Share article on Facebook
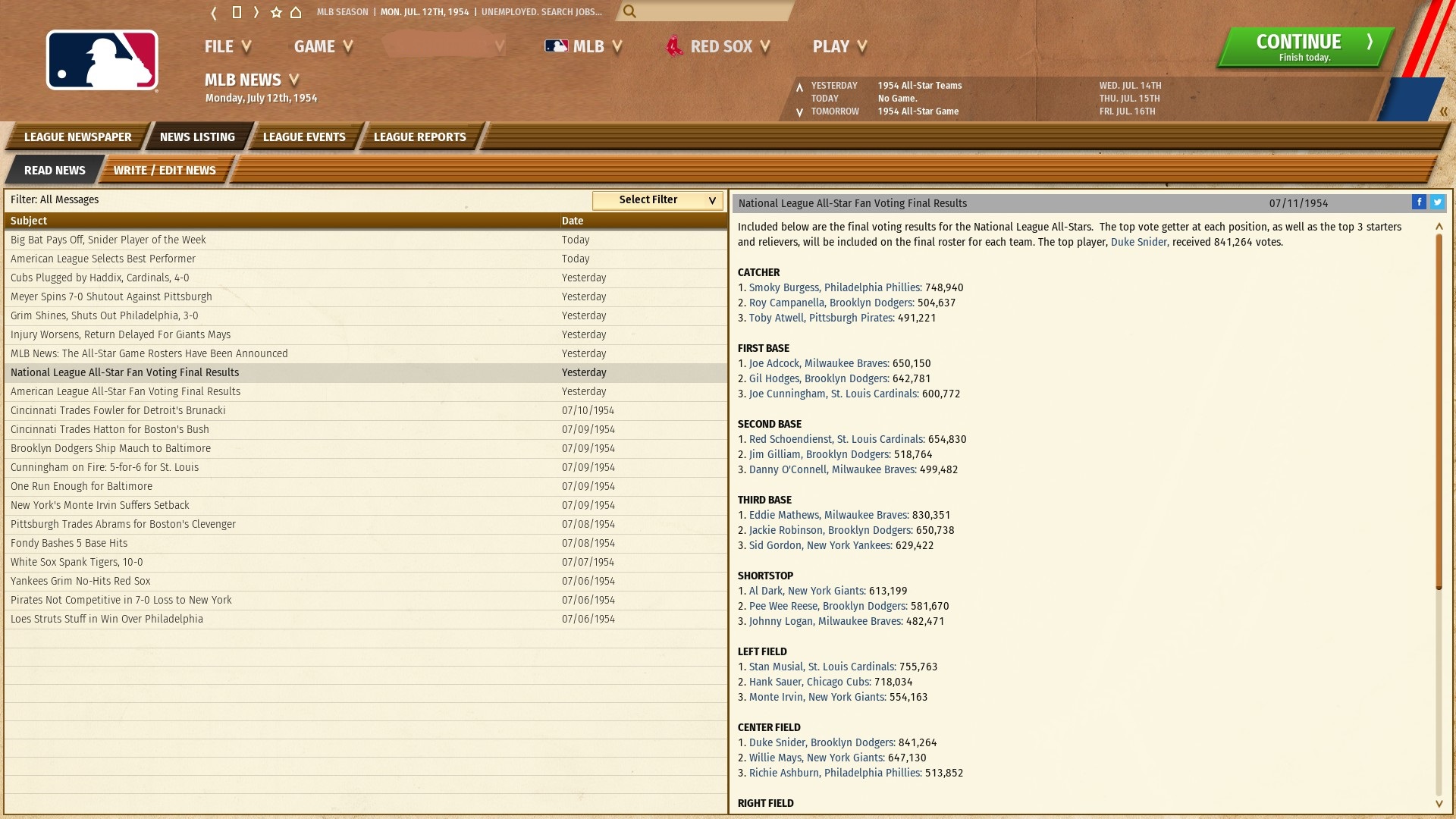The image size is (1456, 819). click(x=1419, y=202)
